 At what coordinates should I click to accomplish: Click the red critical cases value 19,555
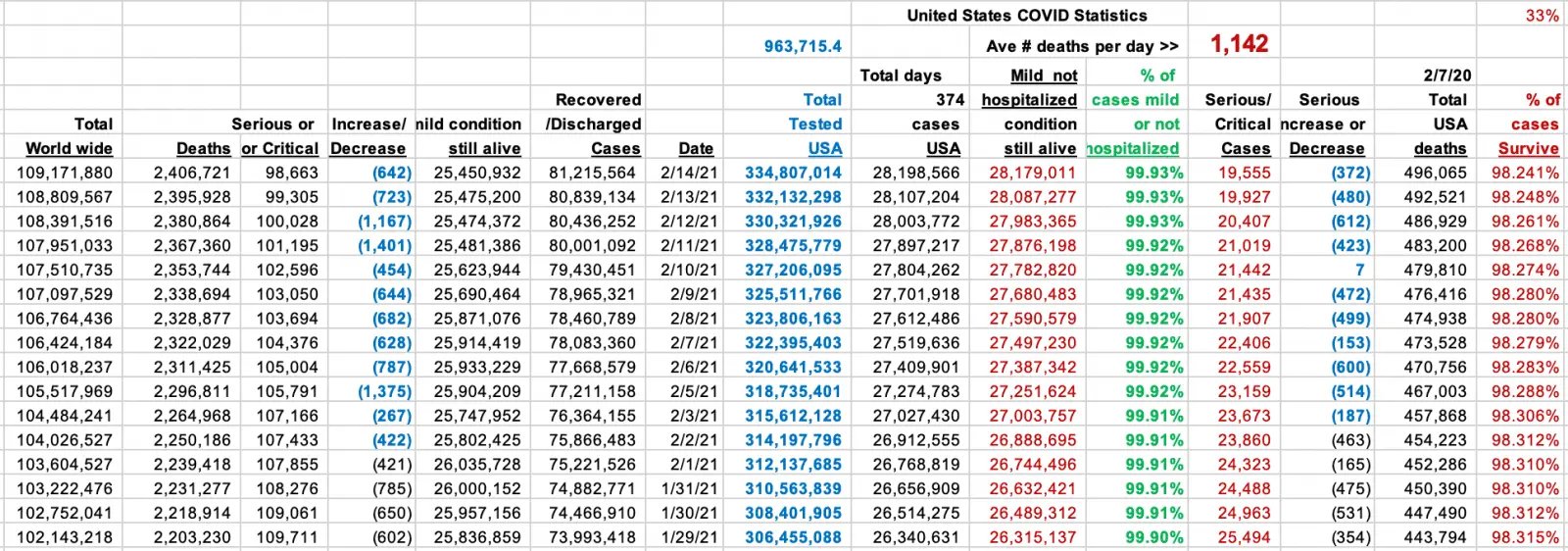pyautogui.click(x=1244, y=173)
